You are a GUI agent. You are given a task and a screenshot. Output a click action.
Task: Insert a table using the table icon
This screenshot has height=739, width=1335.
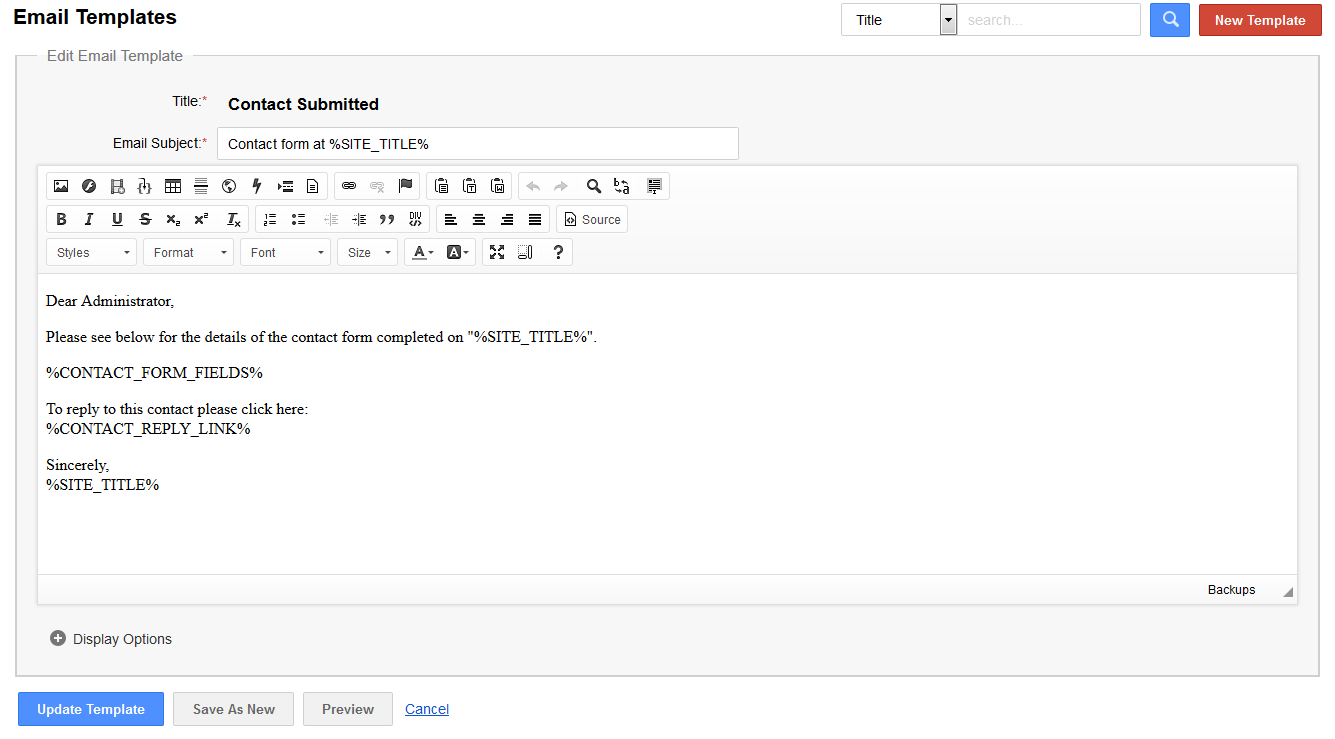173,186
